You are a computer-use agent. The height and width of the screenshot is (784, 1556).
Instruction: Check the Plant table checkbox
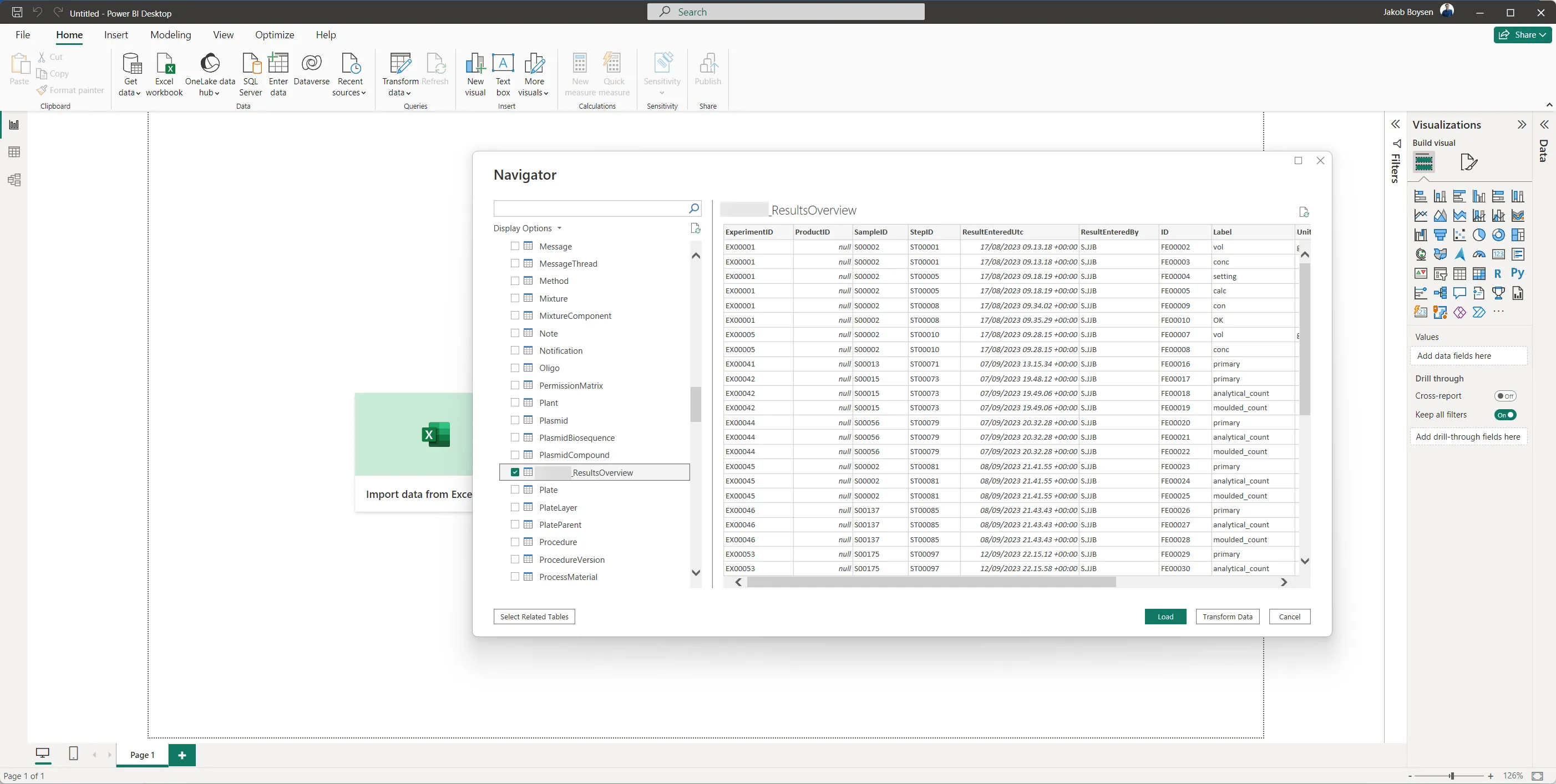pos(515,402)
